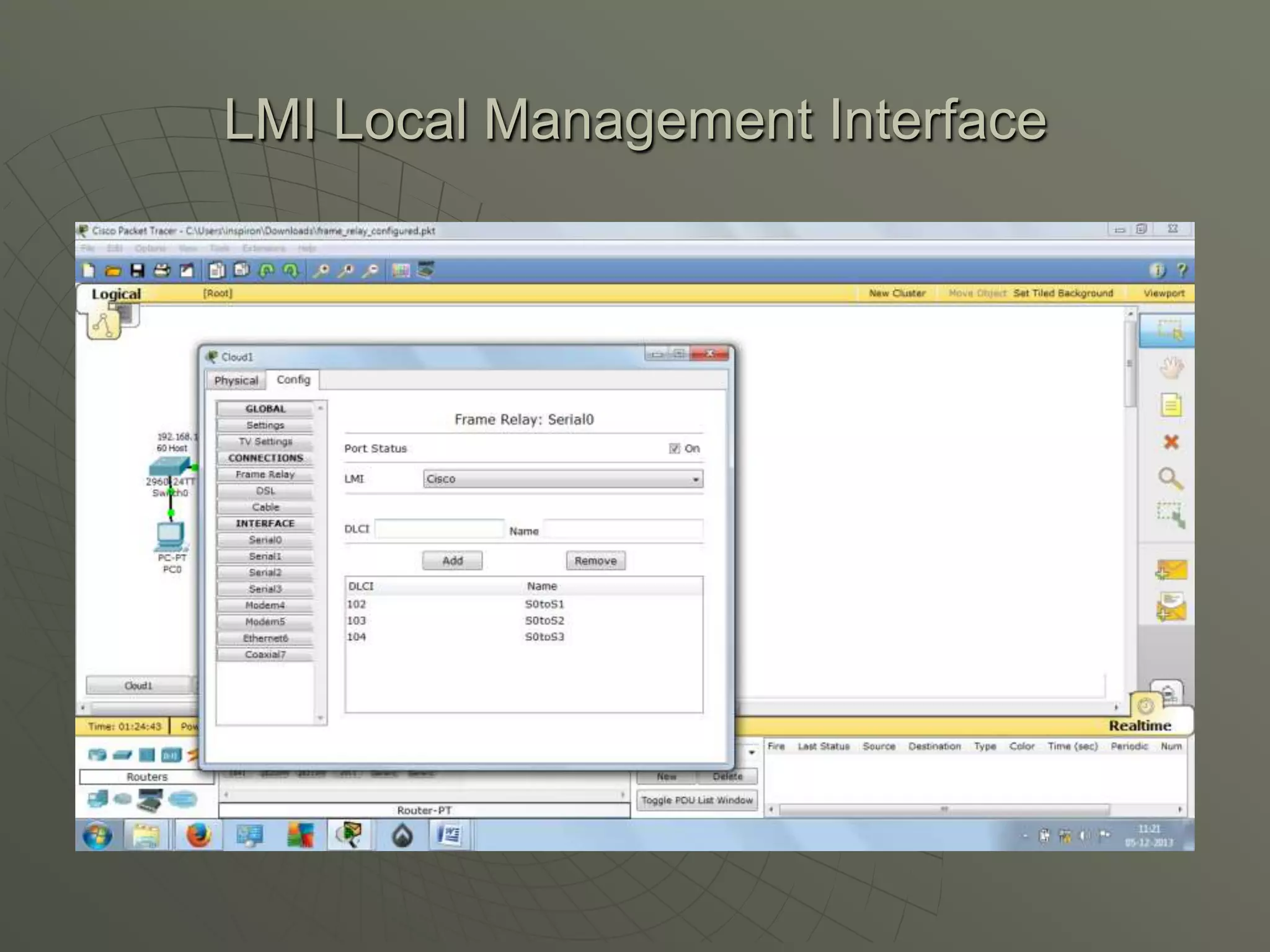This screenshot has width=1270, height=952.
Task: Select the DLCI 104 S0toS3 row
Action: tap(524, 637)
